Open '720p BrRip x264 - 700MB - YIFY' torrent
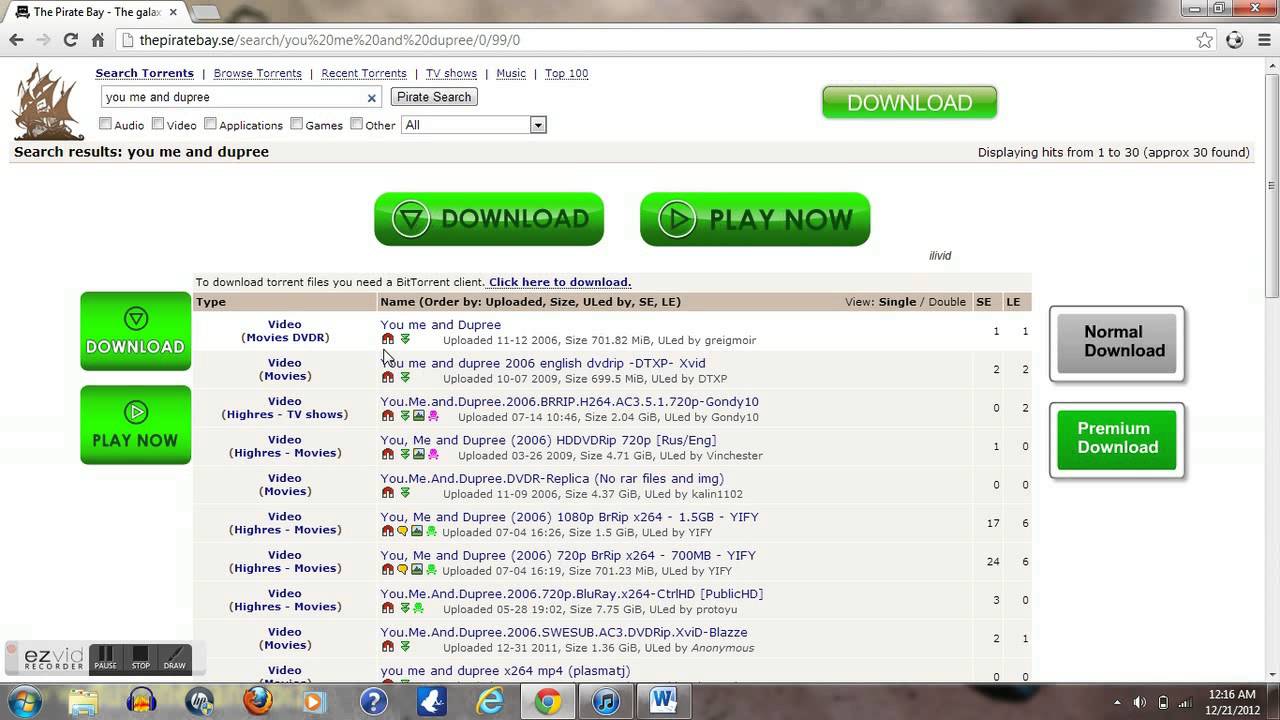This screenshot has height=720, width=1280. point(568,555)
